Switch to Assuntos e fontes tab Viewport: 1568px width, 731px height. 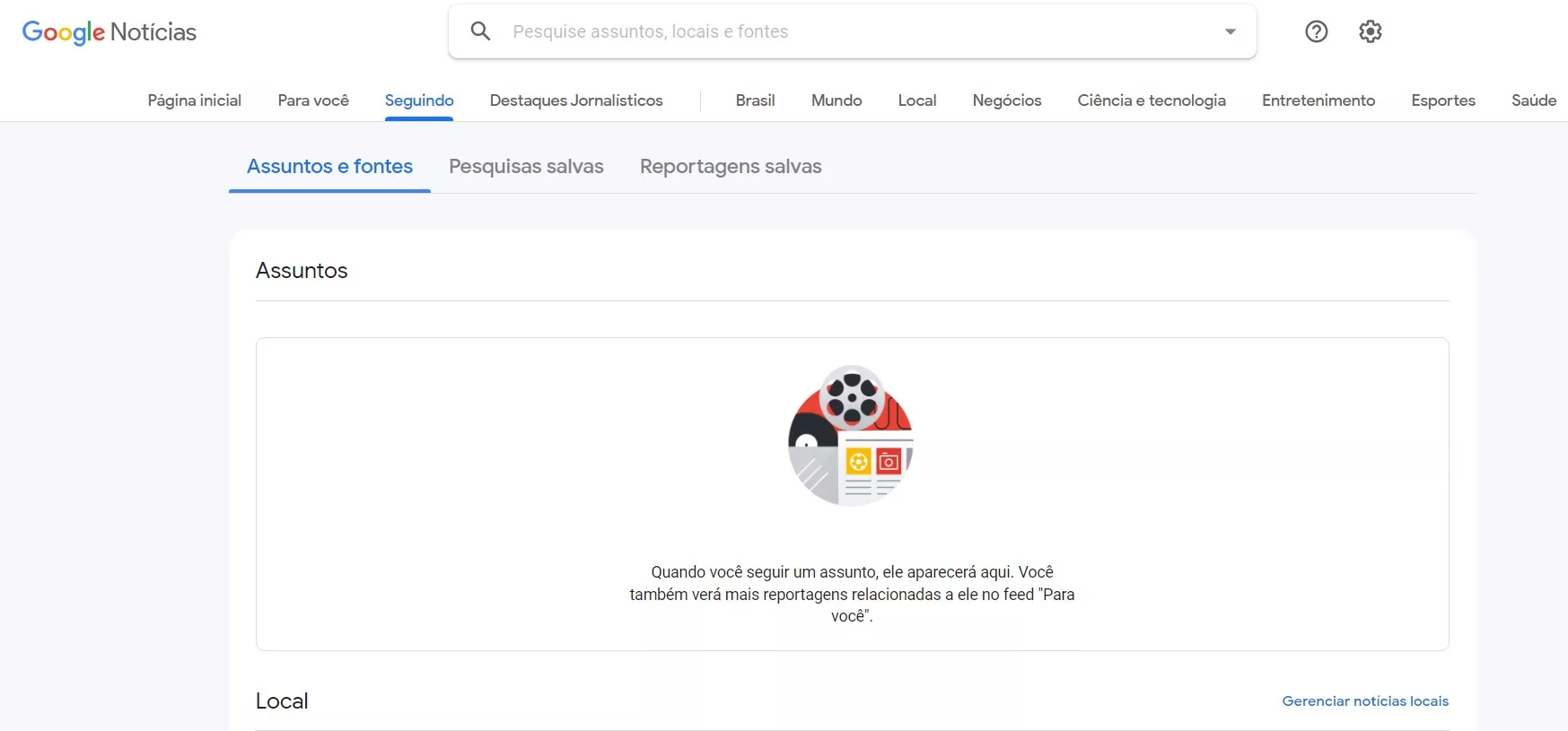tap(329, 167)
